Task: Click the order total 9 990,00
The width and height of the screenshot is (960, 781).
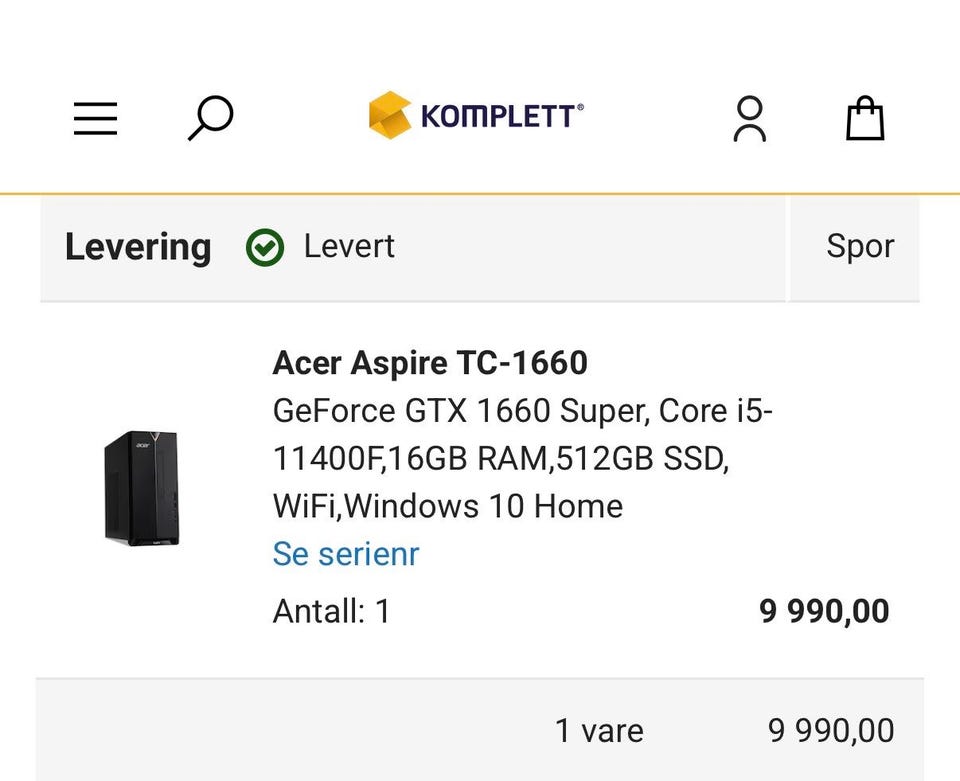Action: tap(830, 730)
